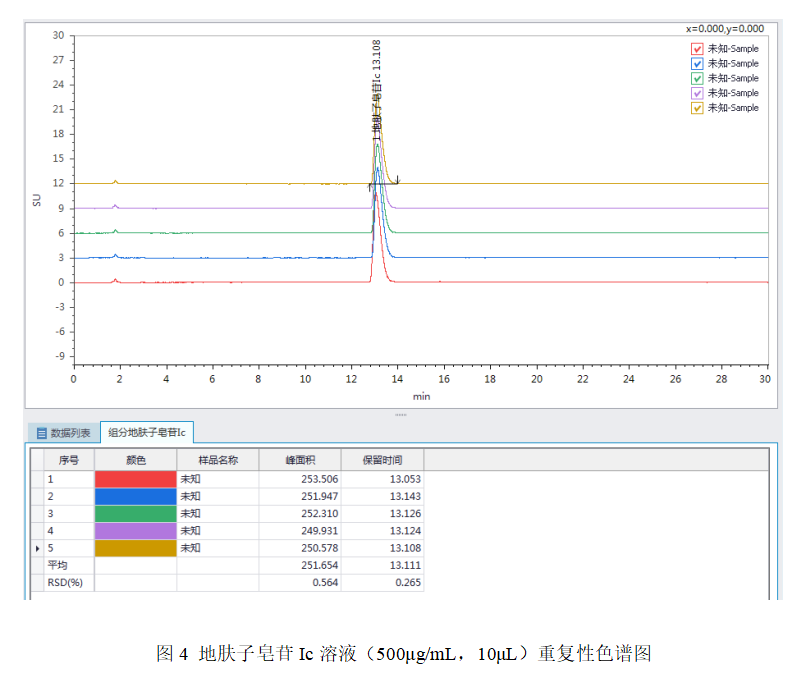Toggle the blue 未知-Sample legend checkbox
Image resolution: width=805 pixels, height=688 pixels.
[x=697, y=64]
